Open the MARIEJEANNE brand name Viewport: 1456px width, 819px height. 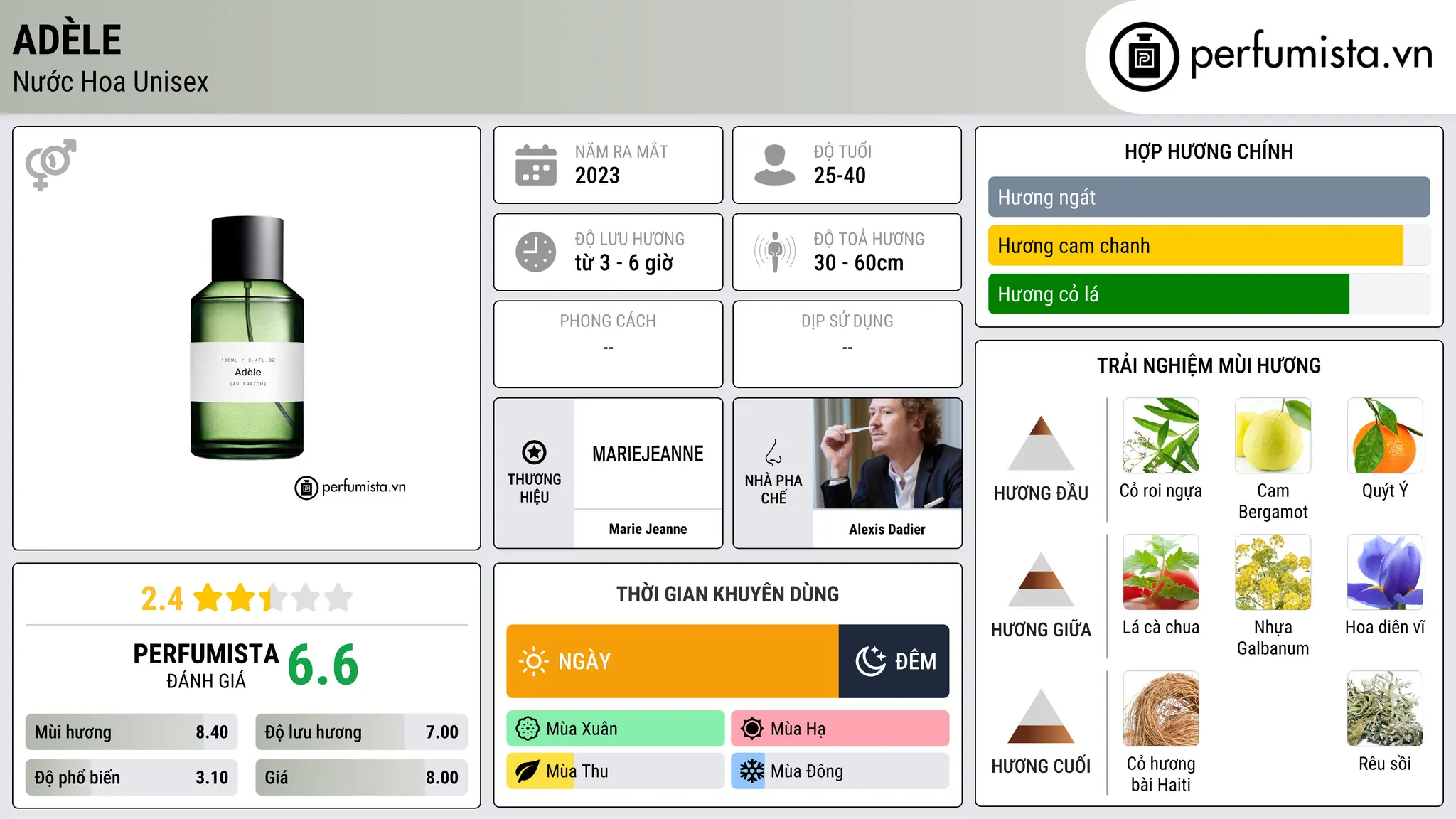648,454
